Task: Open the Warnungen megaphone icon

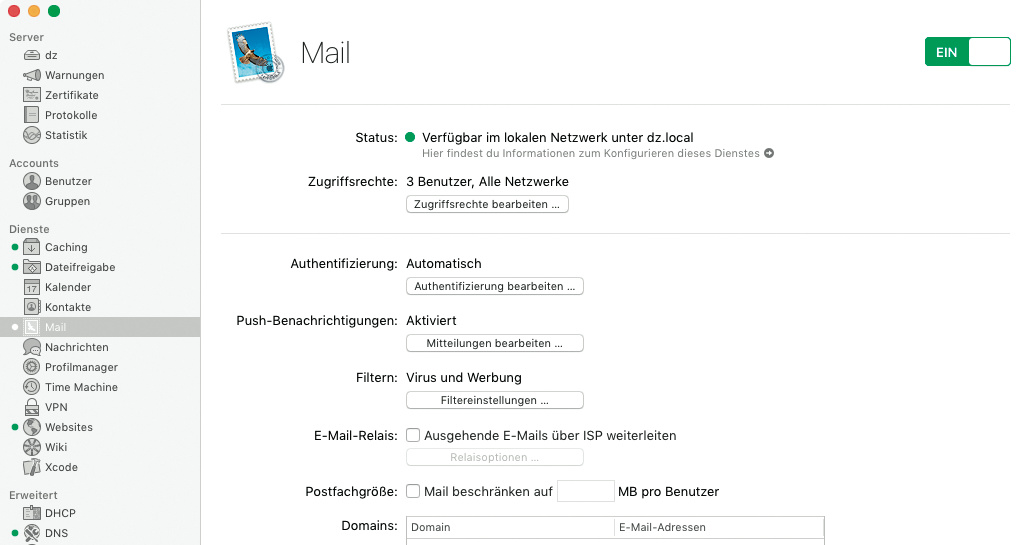Action: (x=32, y=75)
